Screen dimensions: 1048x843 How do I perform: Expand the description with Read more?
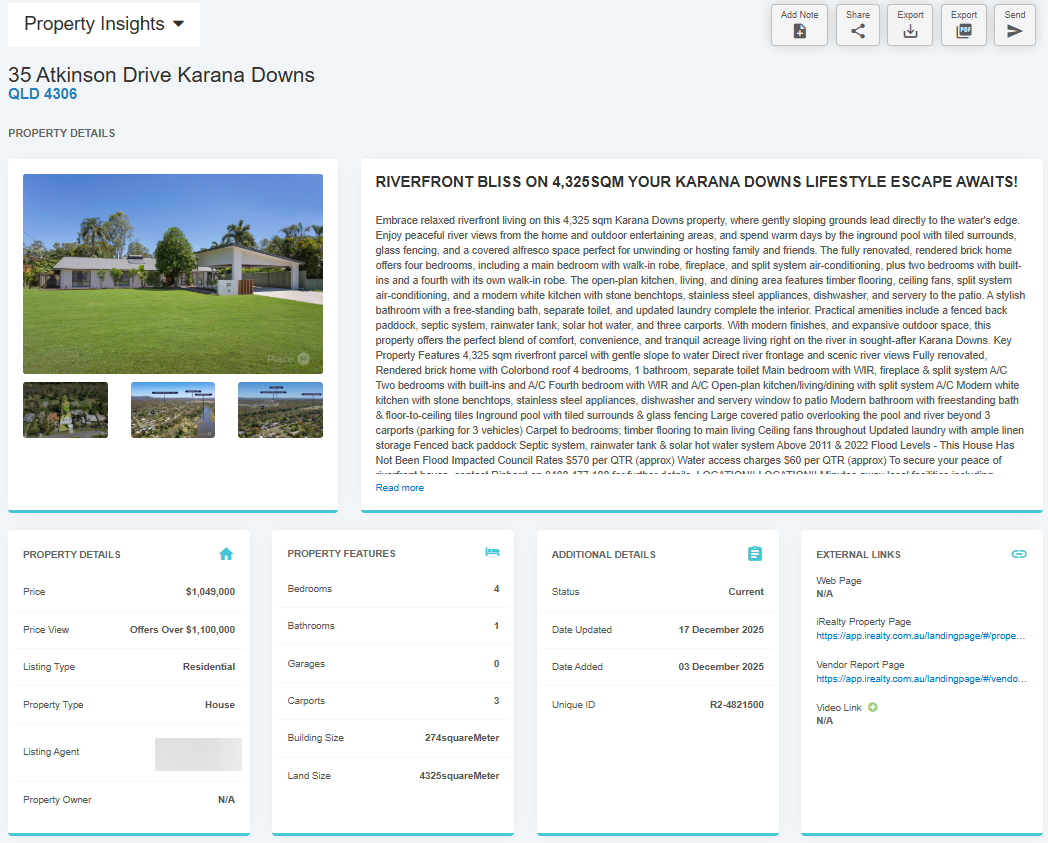click(x=399, y=488)
